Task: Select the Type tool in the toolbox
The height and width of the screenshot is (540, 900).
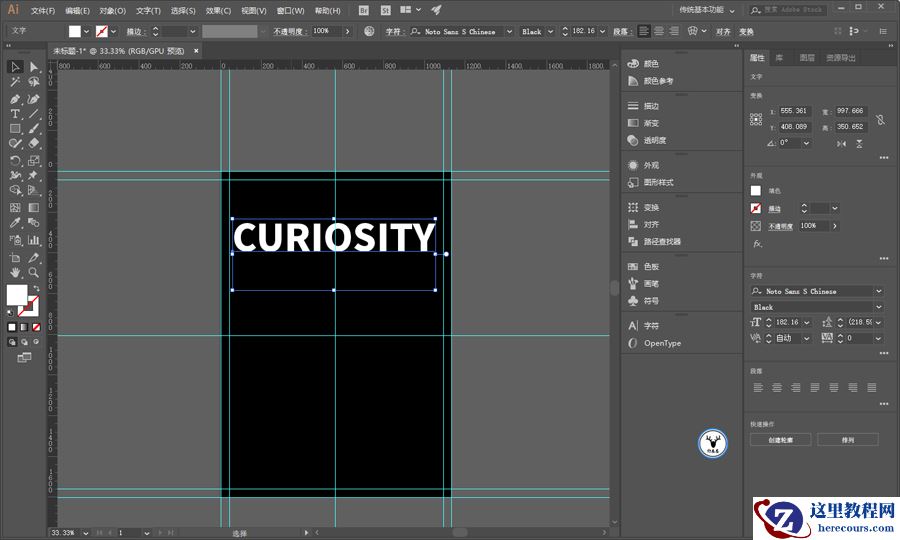Action: coord(15,114)
